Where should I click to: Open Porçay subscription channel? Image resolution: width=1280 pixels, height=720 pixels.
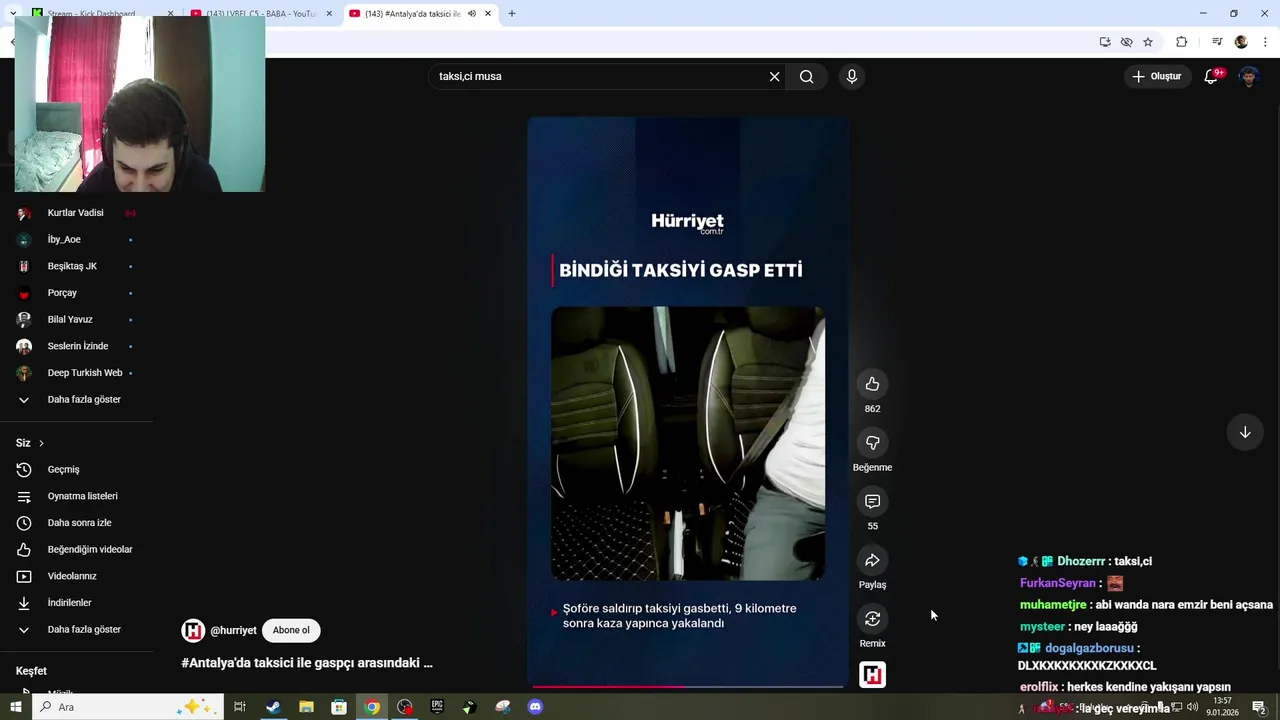click(77, 293)
